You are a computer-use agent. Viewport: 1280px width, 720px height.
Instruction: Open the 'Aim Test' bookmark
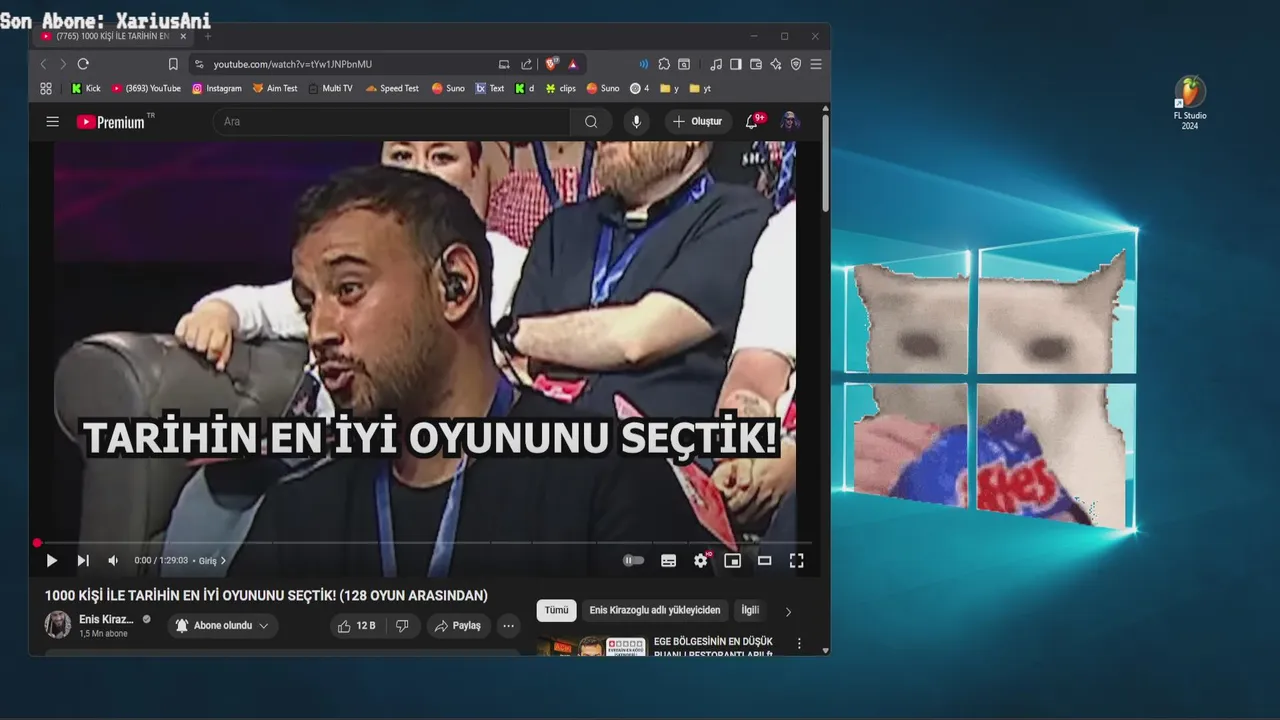coord(275,88)
